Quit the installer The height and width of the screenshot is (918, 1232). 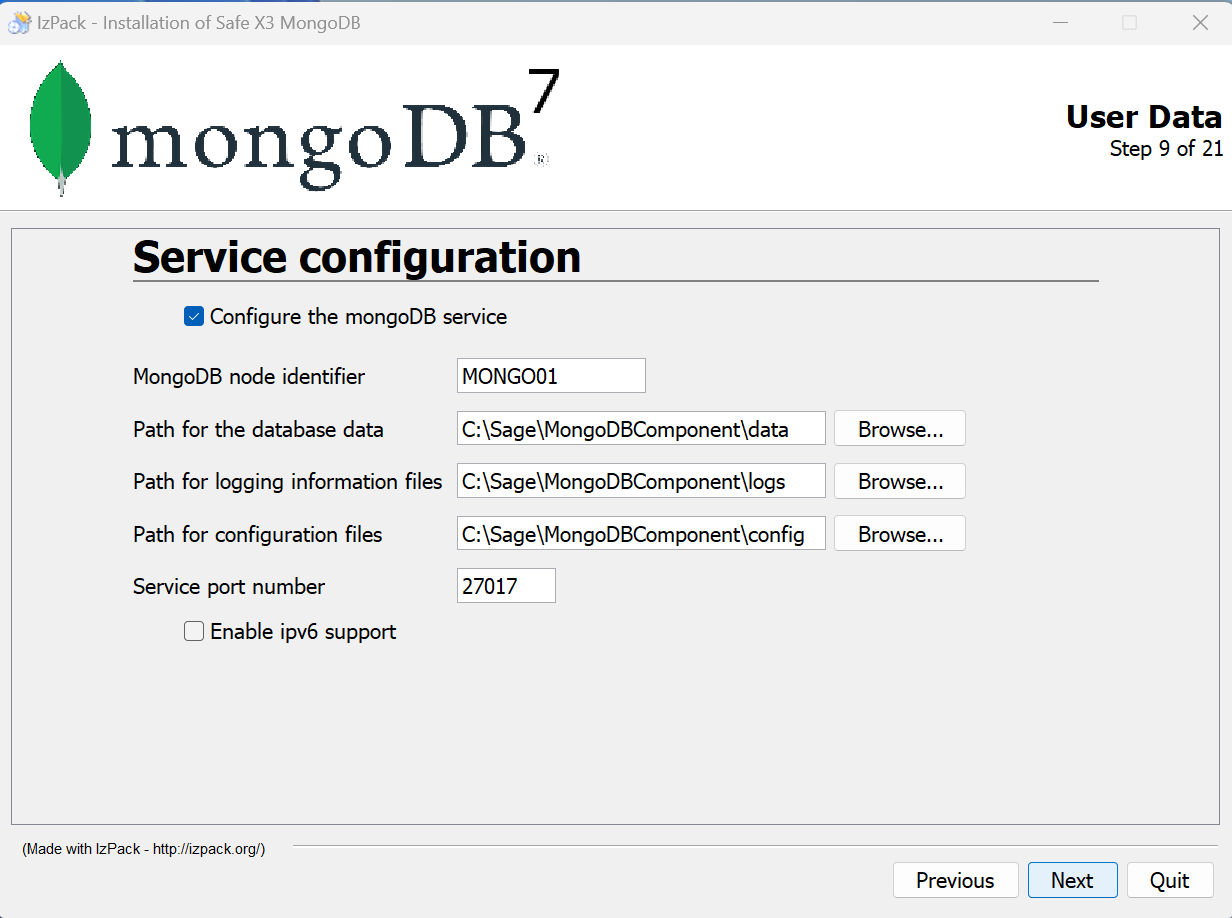tap(1169, 880)
